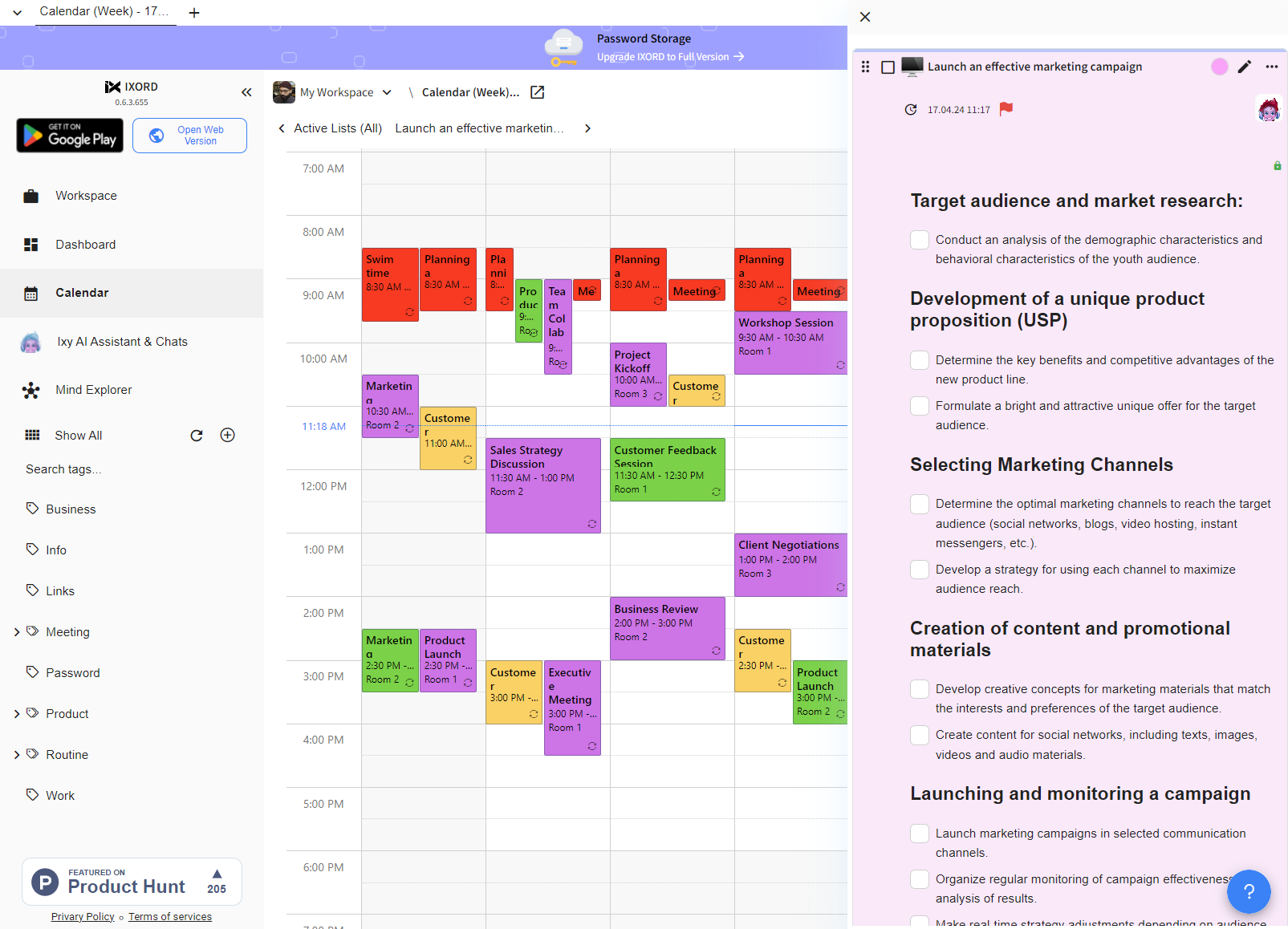1288x929 pixels.
Task: Select the Work tag
Action: tap(60, 796)
